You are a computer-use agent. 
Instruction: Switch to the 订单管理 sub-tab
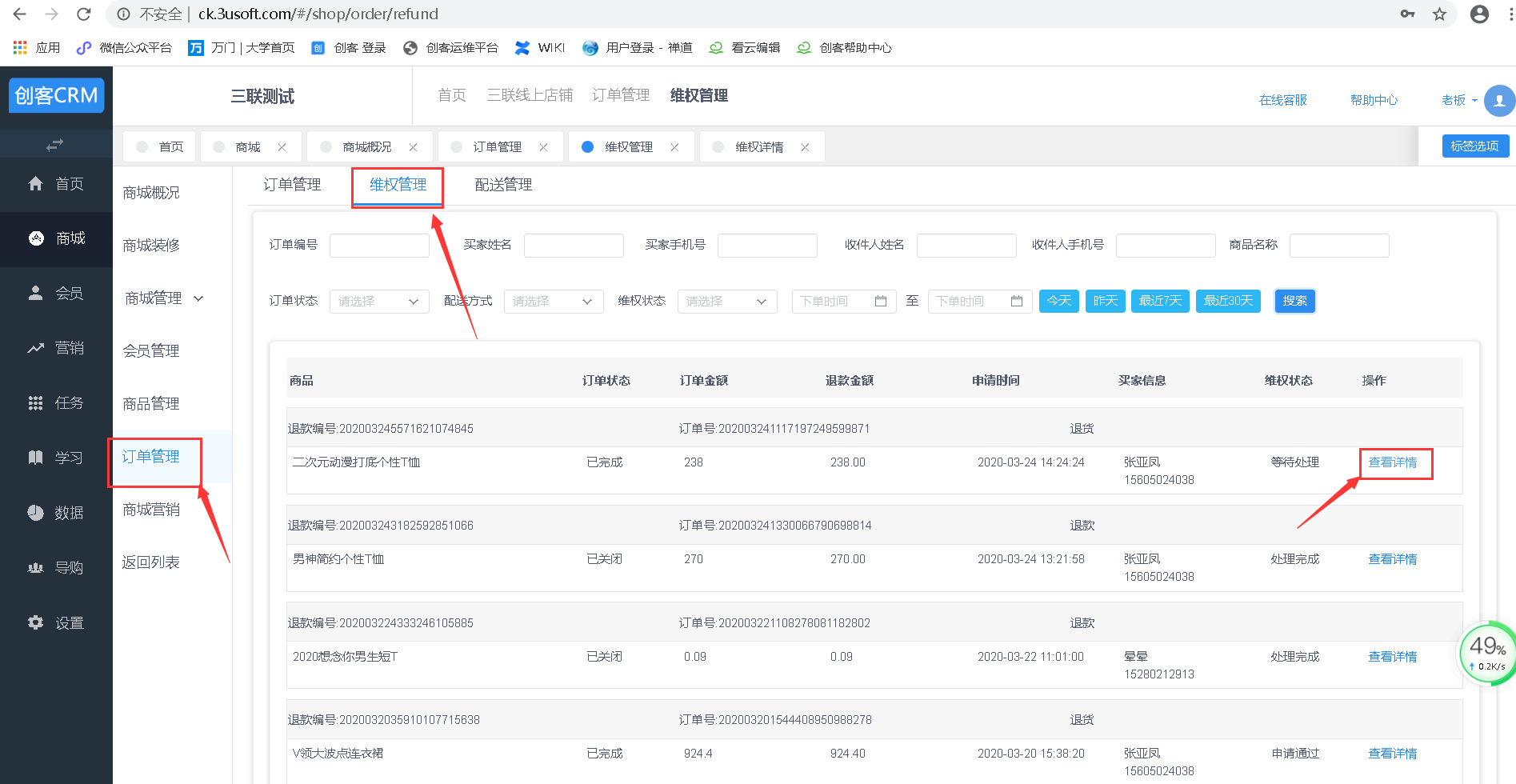point(292,185)
